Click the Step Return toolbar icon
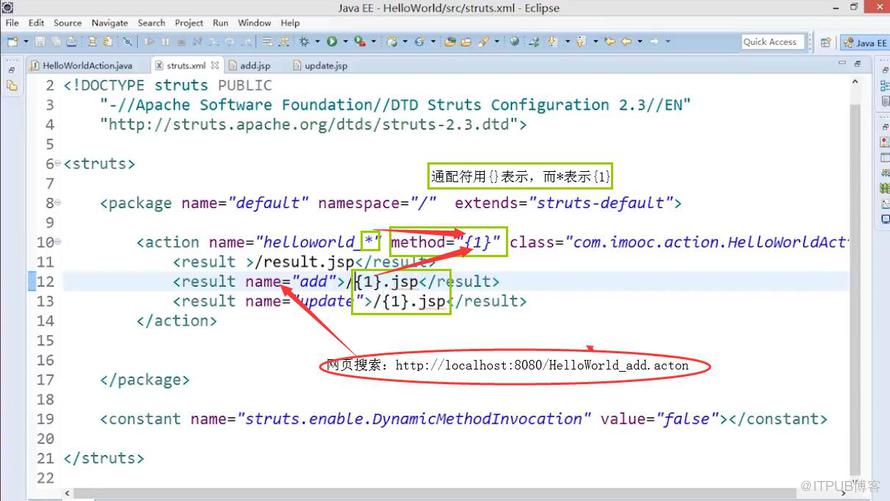The image size is (890, 501). coord(247,41)
